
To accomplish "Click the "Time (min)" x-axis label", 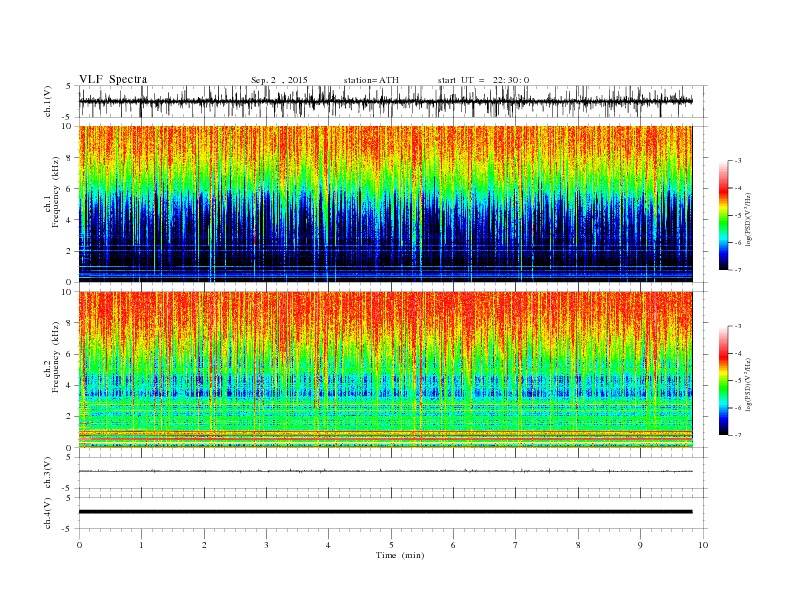I will (400, 555).
